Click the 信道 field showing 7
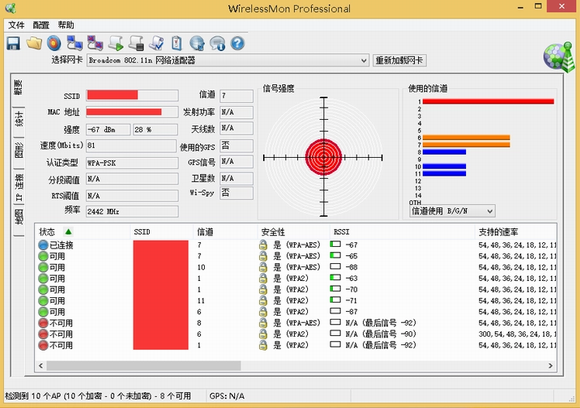The image size is (580, 408). click(x=237, y=96)
